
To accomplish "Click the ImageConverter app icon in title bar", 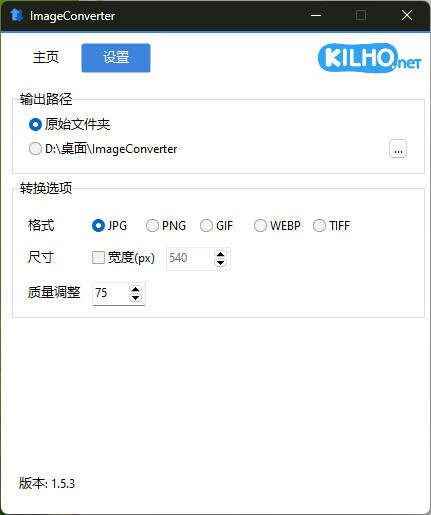I will click(x=16, y=15).
